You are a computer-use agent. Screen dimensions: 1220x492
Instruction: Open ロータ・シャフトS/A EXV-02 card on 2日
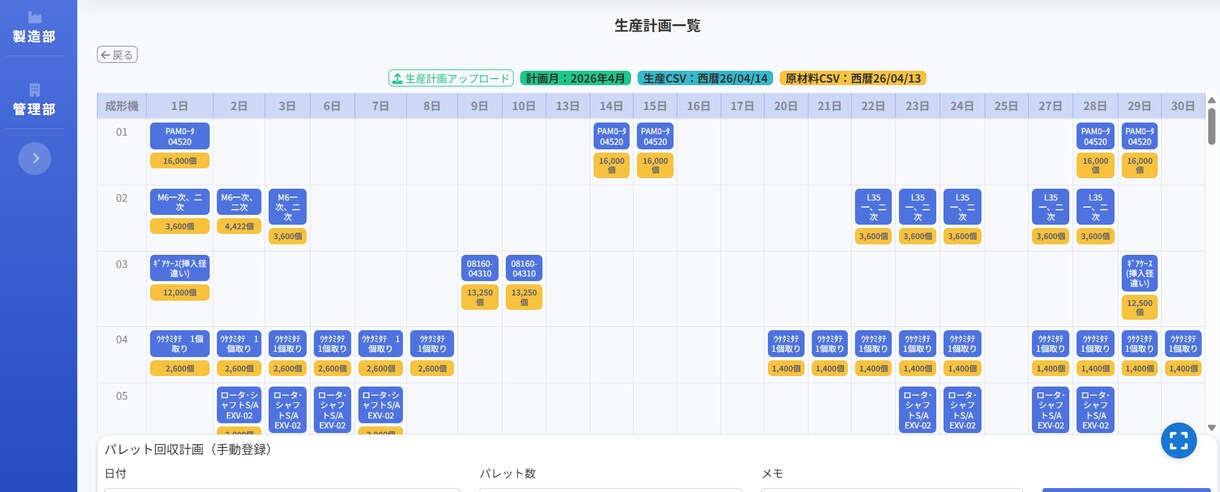click(239, 405)
